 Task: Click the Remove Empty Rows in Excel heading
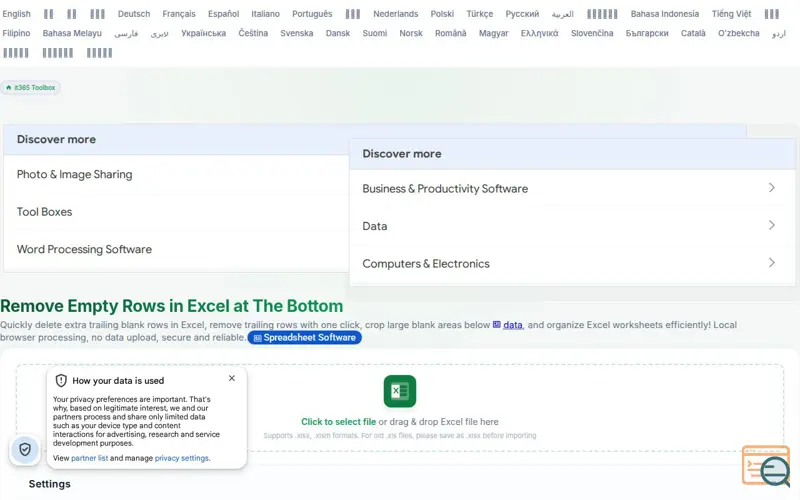[171, 306]
